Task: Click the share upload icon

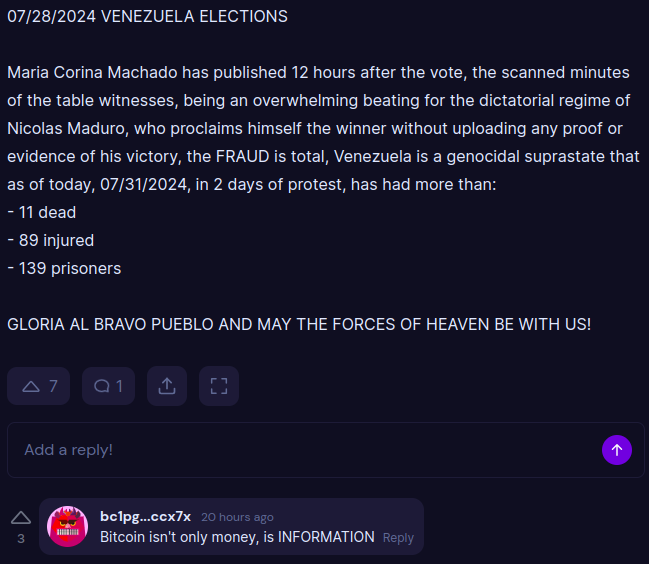Action: pos(167,386)
